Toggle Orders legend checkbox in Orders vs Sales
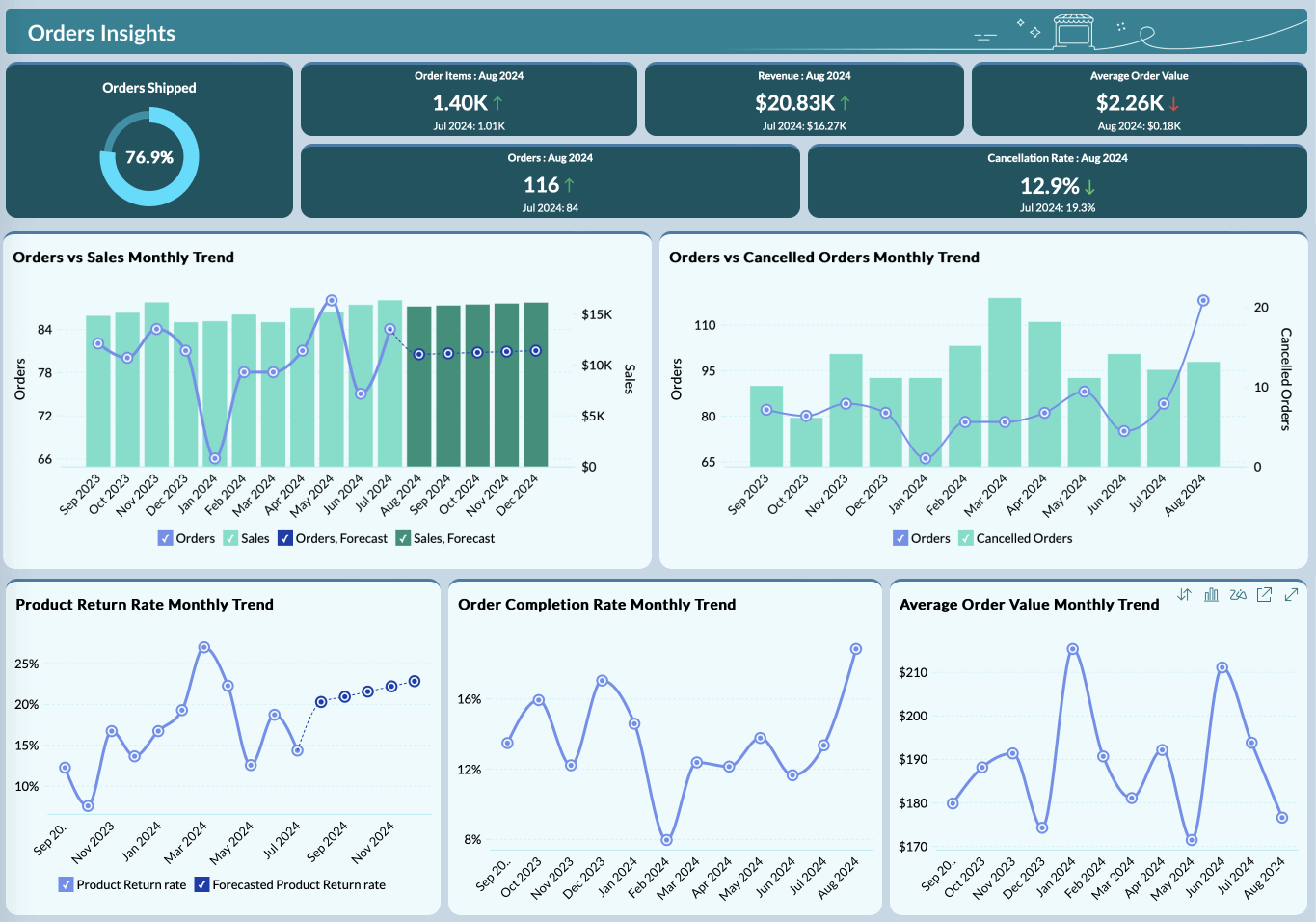Screen dimensions: 1316x922 coord(165,538)
